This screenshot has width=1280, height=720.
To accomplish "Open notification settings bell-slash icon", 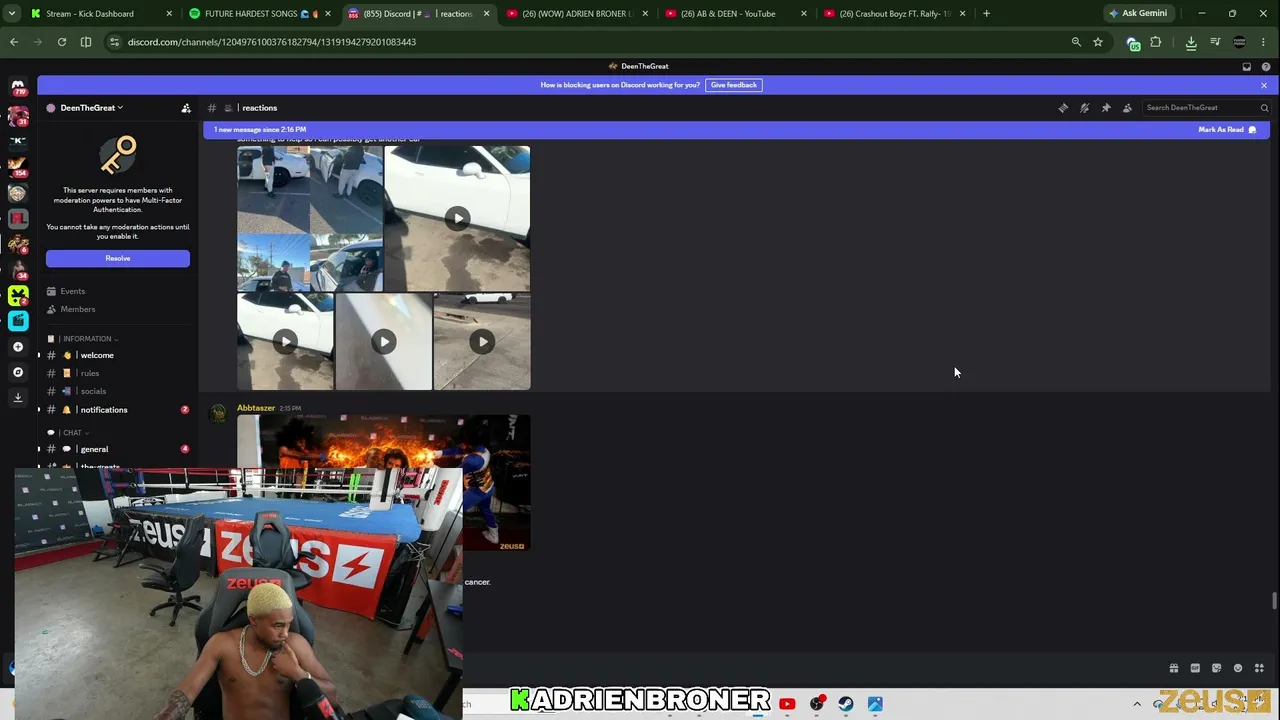I will pos(1084,108).
